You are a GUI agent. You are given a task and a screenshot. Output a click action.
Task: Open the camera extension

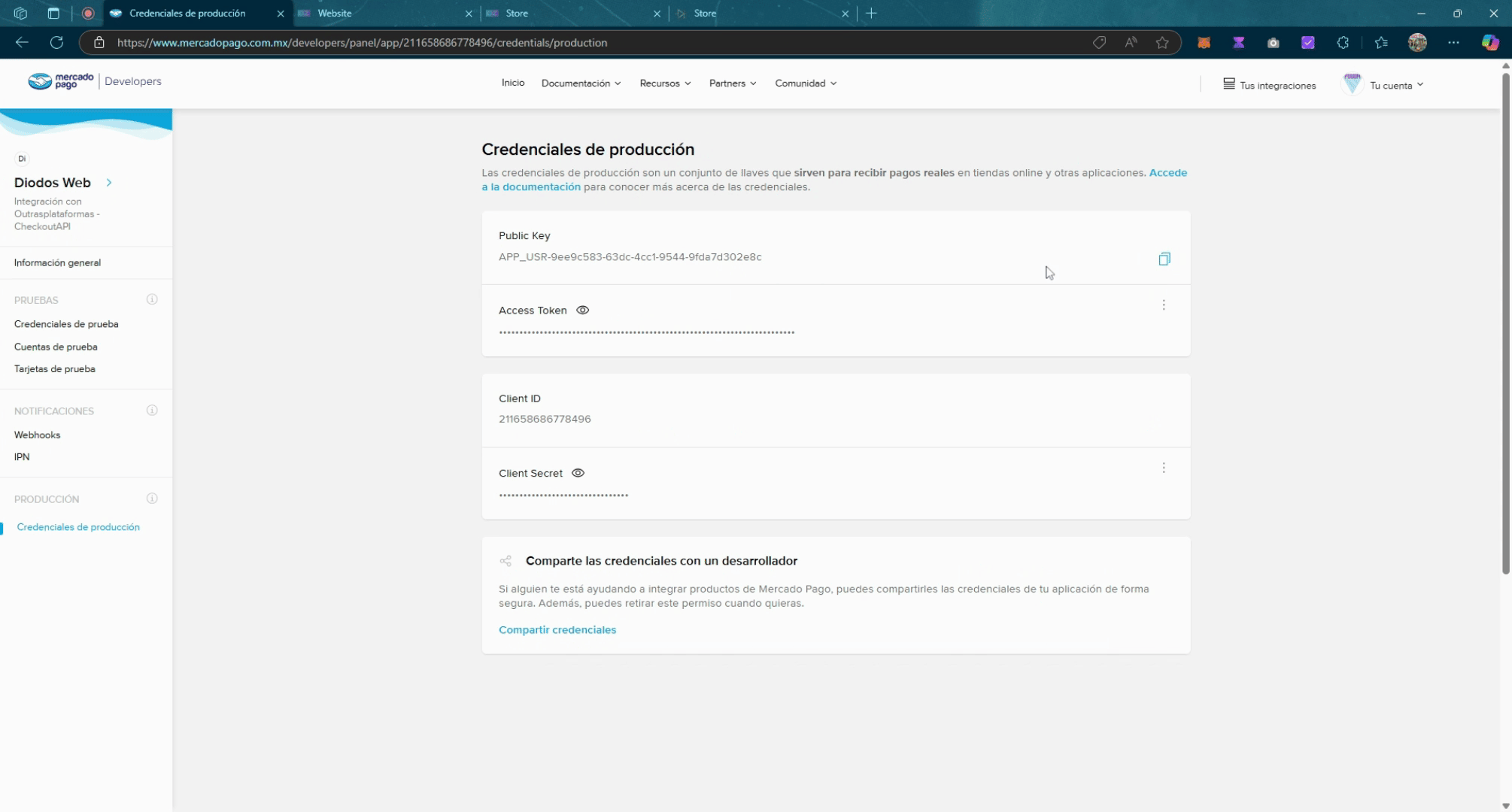(1273, 43)
